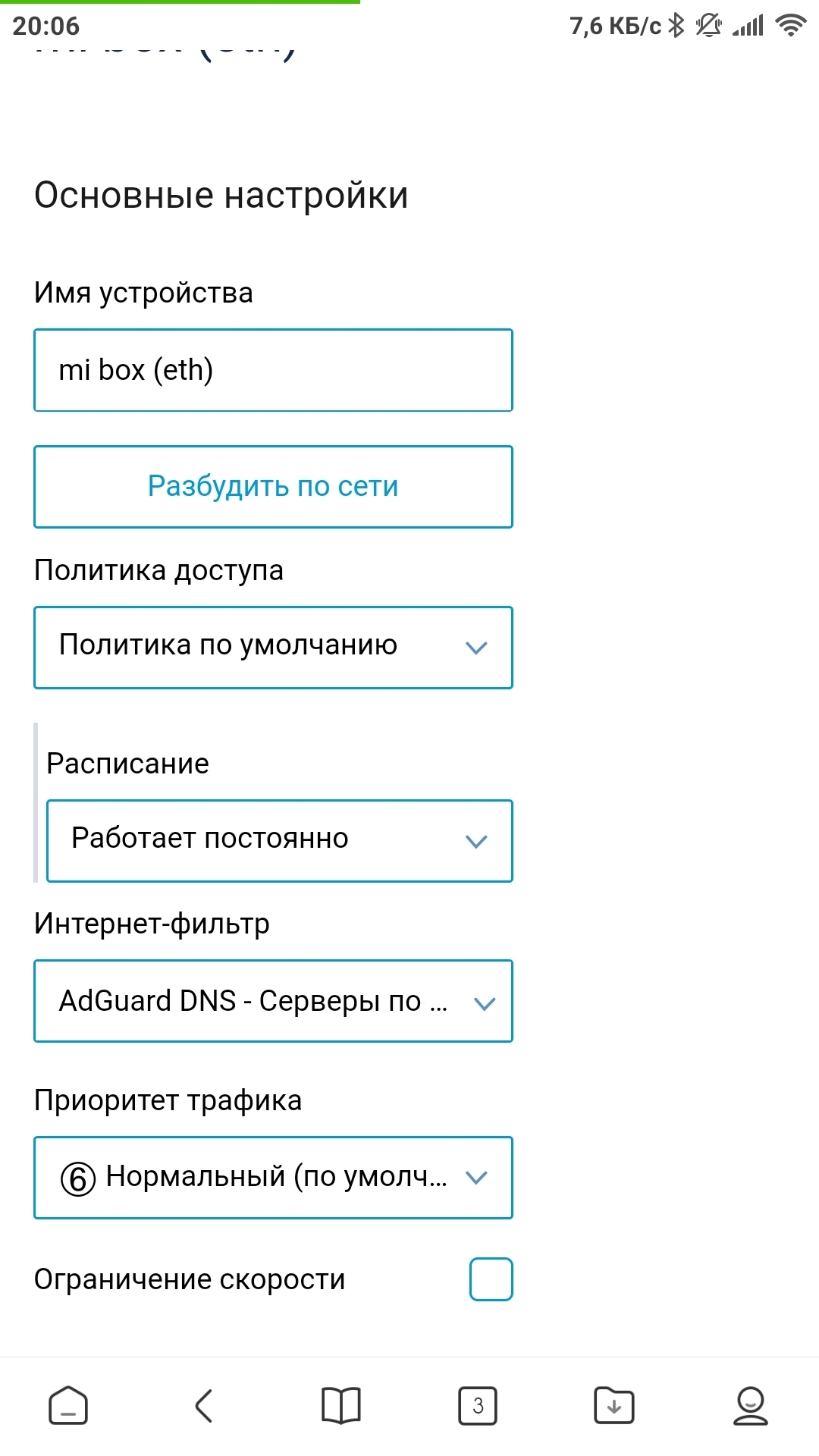Tap the muted bell status icon
The height and width of the screenshot is (1456, 819).
709,25
